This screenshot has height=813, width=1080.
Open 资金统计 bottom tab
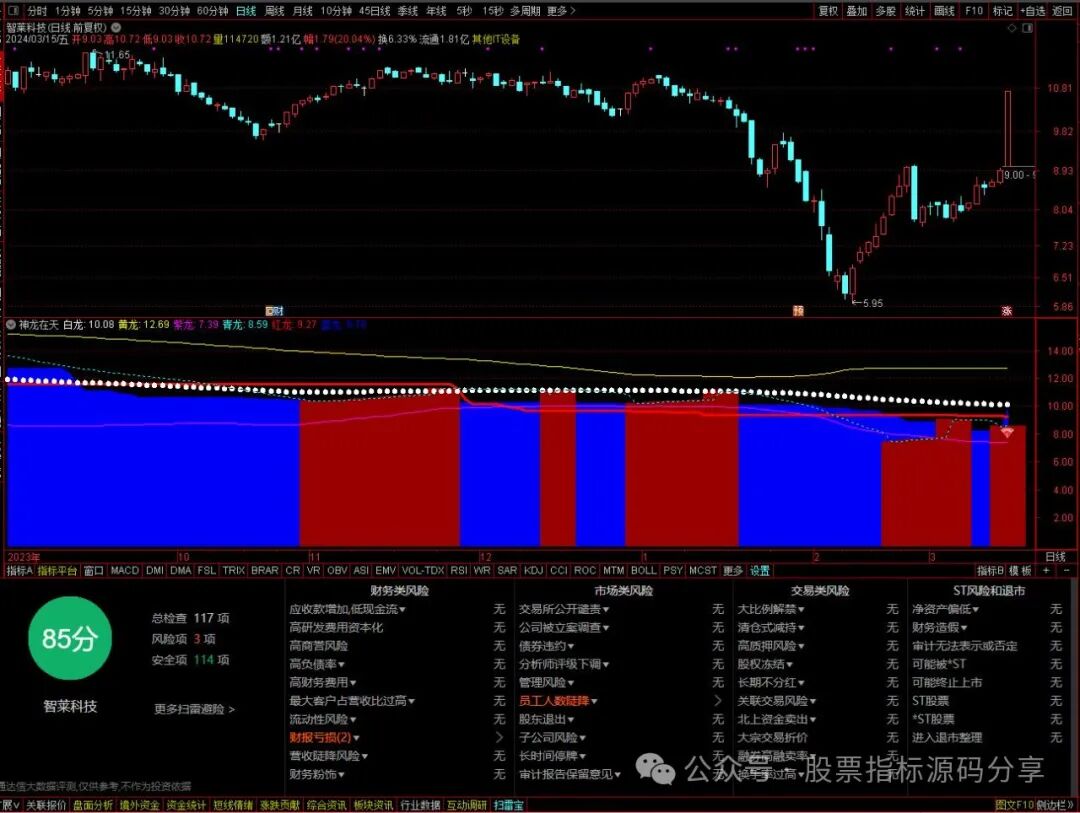click(x=186, y=805)
